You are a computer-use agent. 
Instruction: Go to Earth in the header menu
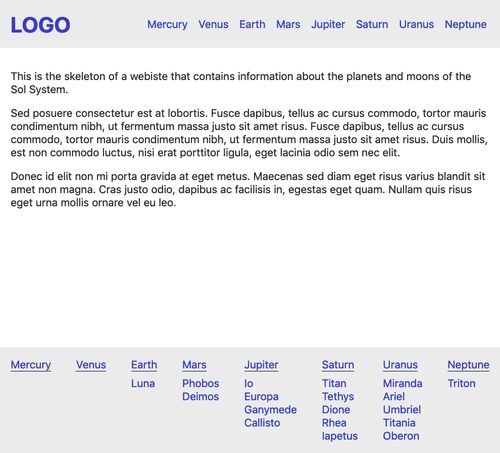[x=252, y=24]
